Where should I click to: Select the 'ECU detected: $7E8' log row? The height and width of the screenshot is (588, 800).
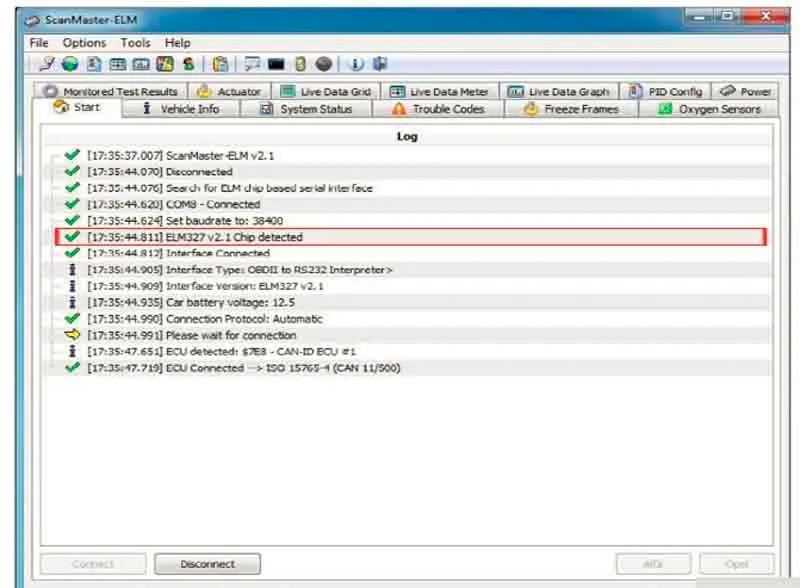click(407, 351)
